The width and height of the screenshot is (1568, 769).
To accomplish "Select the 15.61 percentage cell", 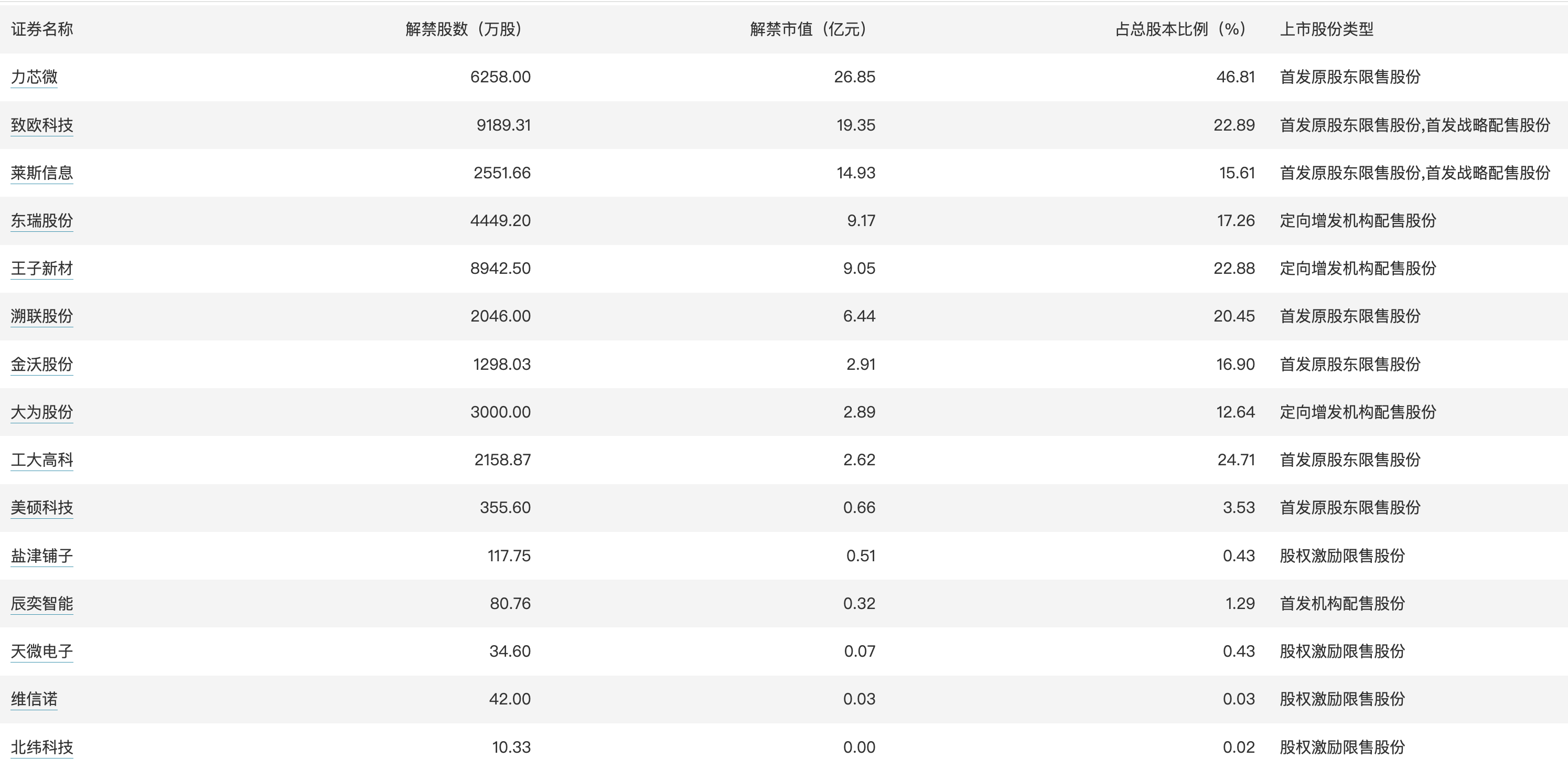I will (x=1237, y=173).
